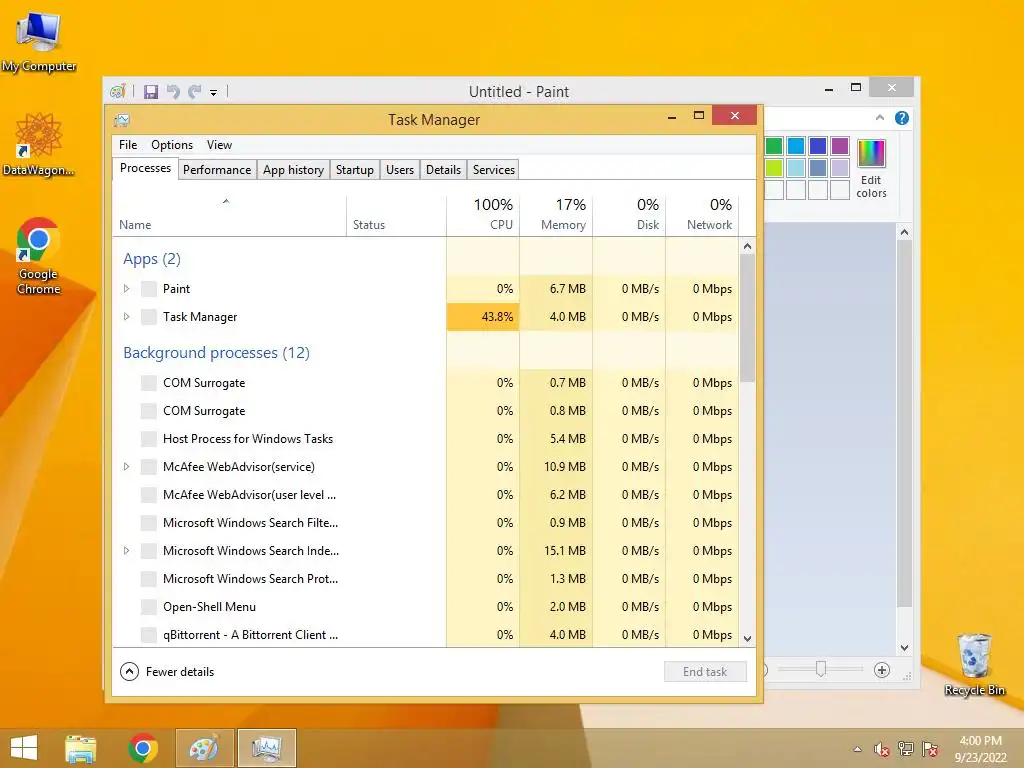Viewport: 1024px width, 768px height.
Task: Open the Options menu in Task Manager
Action: 172,145
